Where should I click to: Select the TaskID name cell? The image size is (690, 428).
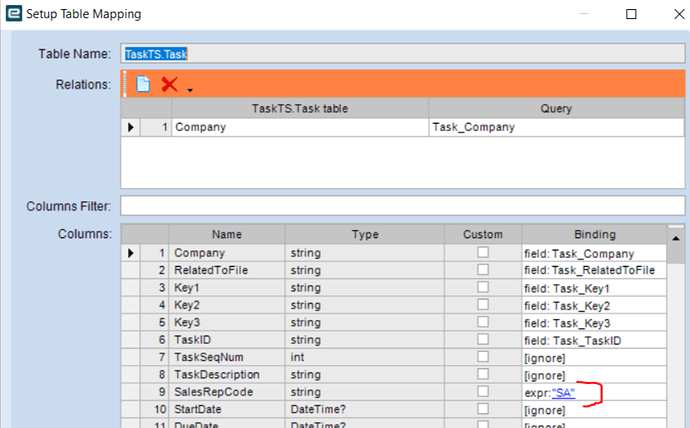click(x=227, y=340)
